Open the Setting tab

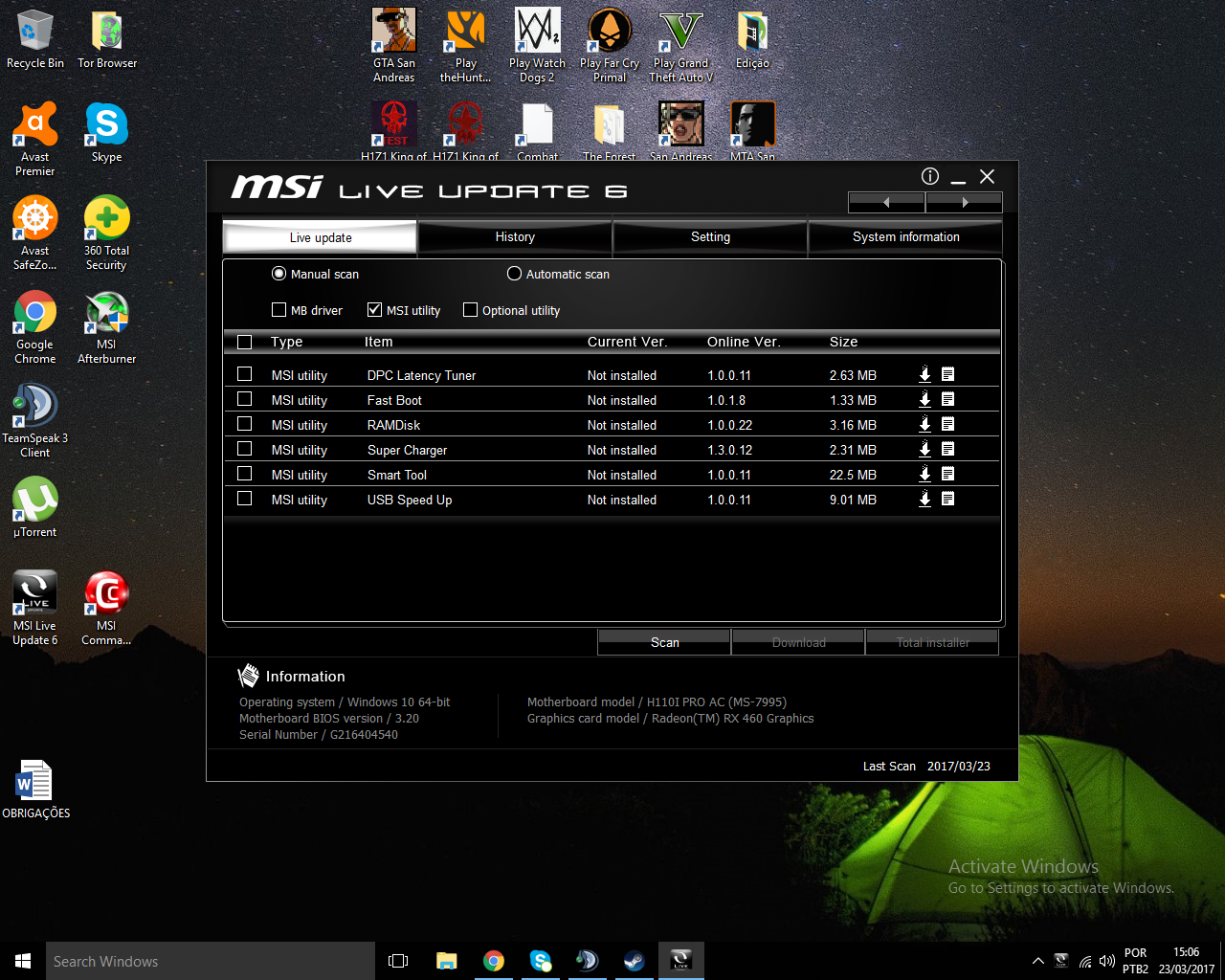pyautogui.click(x=710, y=237)
